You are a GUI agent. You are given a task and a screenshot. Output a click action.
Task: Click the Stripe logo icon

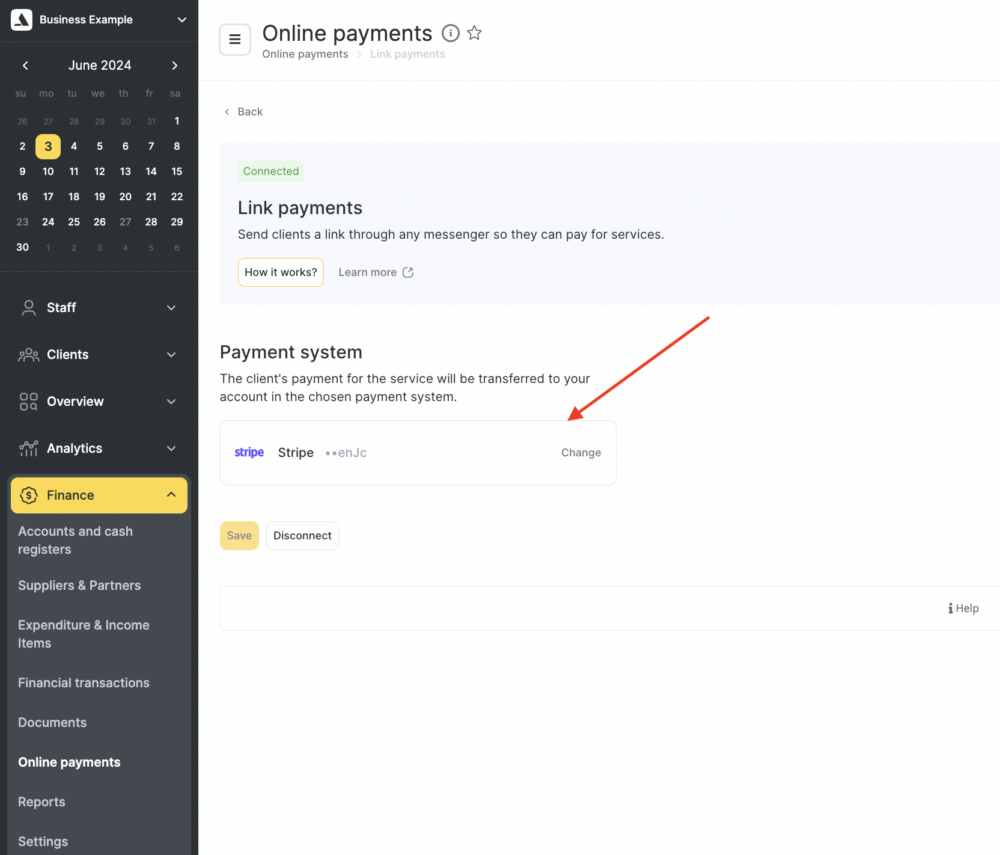(x=249, y=453)
